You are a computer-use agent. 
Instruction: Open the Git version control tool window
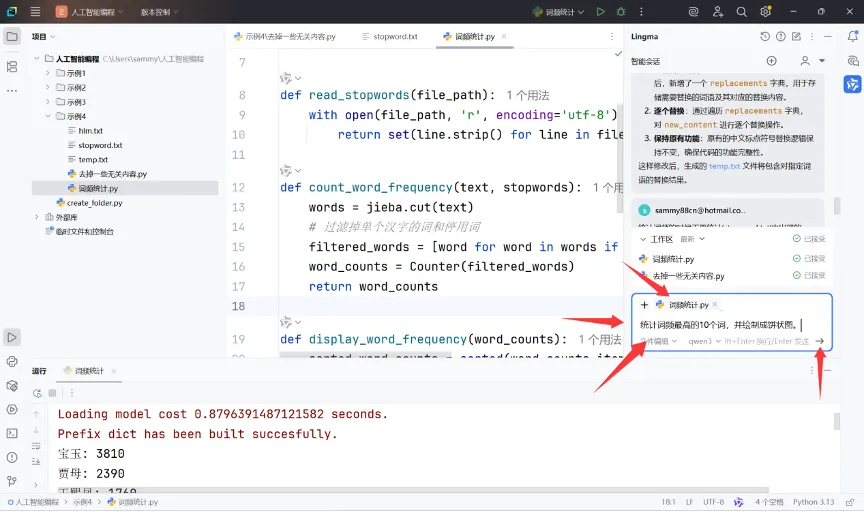point(12,481)
